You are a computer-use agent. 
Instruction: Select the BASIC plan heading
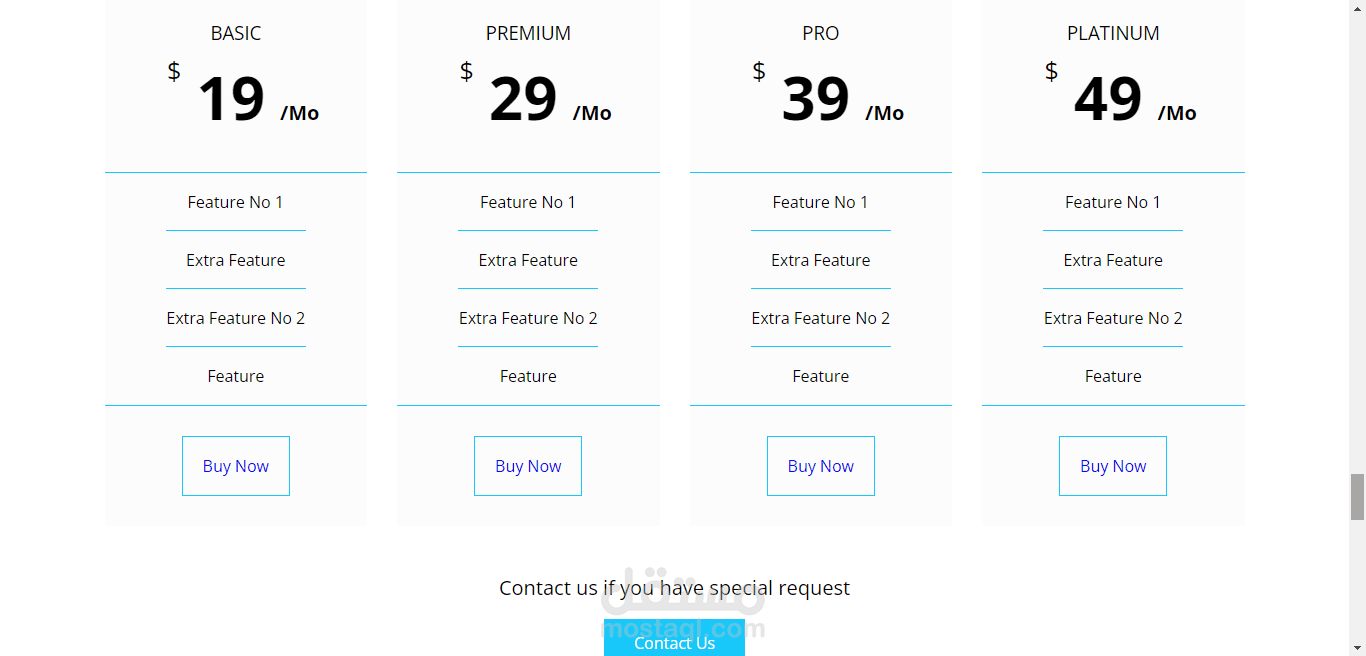236,33
